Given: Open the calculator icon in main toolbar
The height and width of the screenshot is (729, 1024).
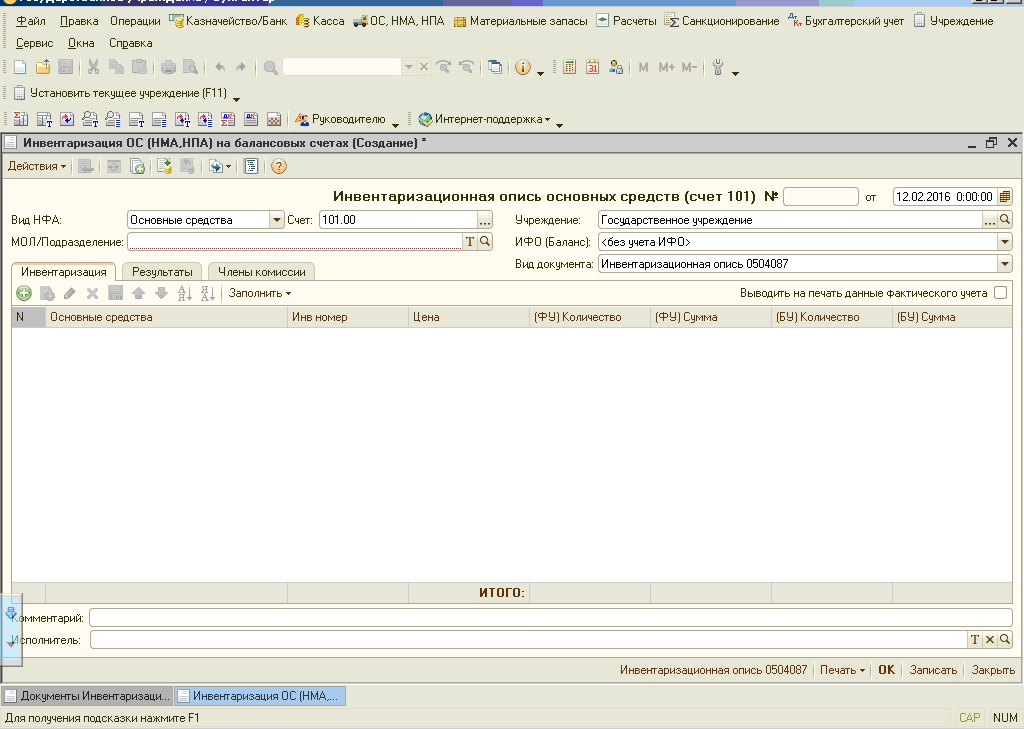Looking at the screenshot, I should tap(570, 67).
